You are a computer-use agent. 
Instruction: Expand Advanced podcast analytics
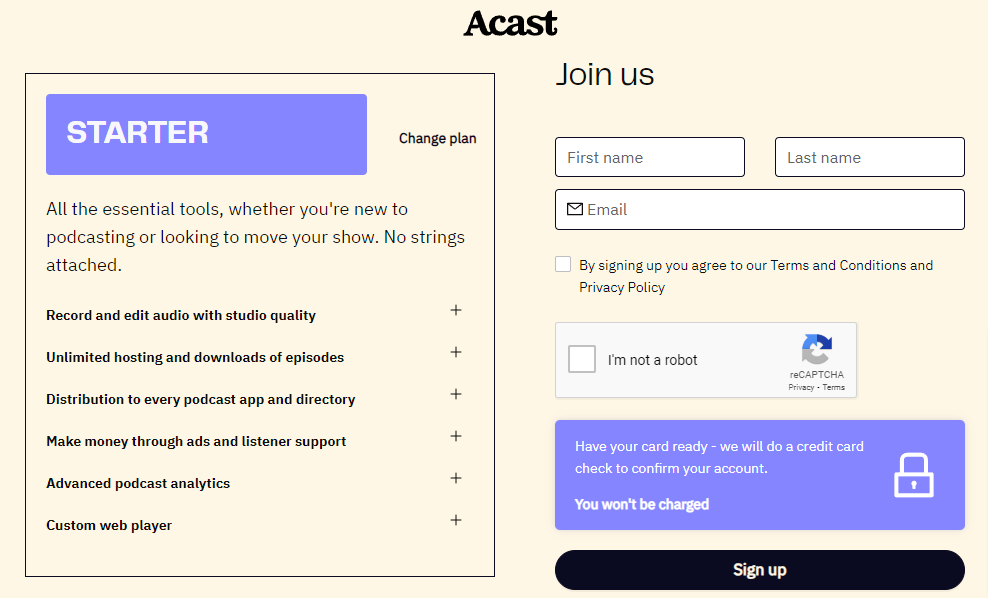tap(456, 478)
